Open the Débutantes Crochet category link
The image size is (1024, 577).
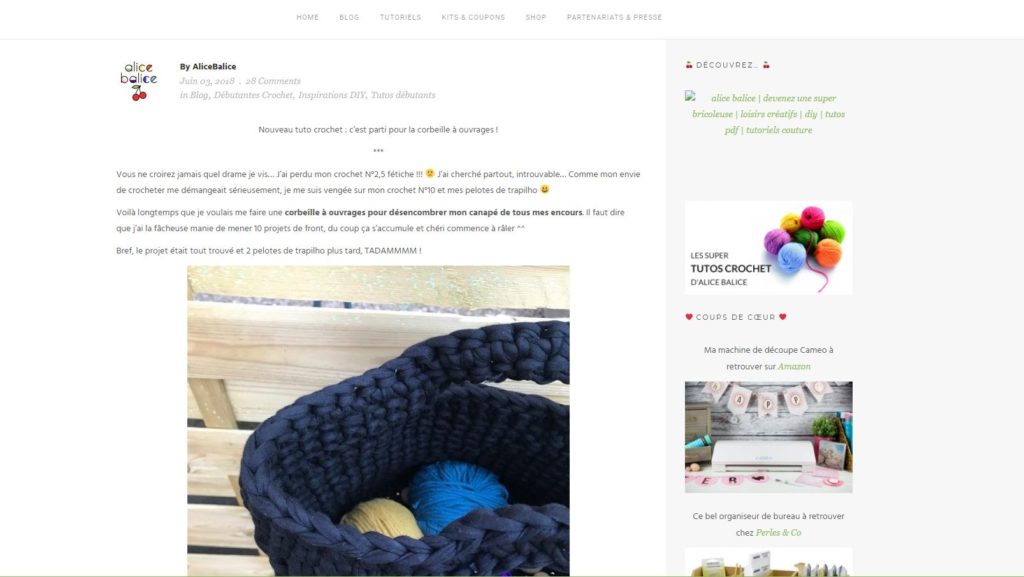(253, 95)
